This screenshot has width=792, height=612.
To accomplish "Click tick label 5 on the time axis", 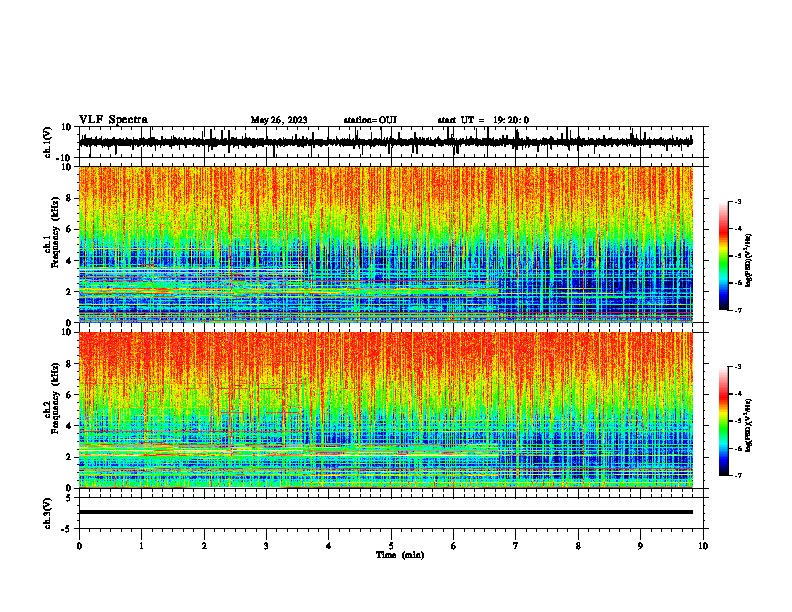I will 391,546.
